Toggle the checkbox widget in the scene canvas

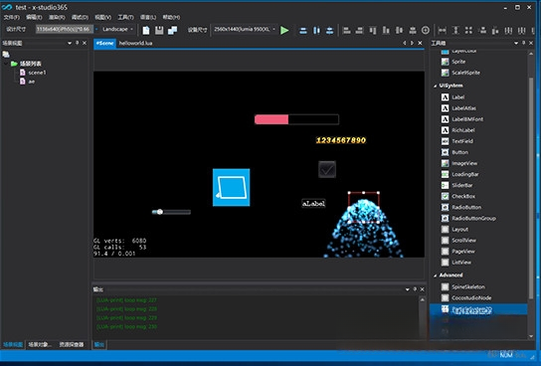tap(327, 169)
